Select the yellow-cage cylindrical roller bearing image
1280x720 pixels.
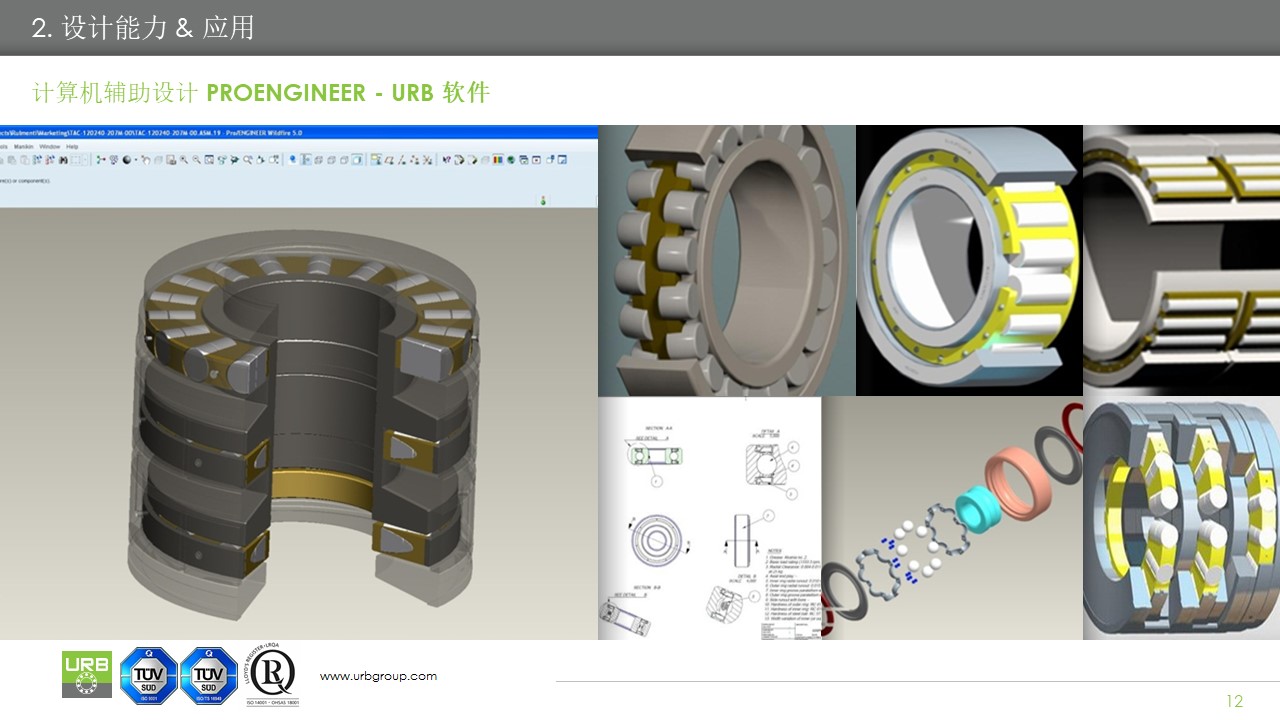[969, 260]
